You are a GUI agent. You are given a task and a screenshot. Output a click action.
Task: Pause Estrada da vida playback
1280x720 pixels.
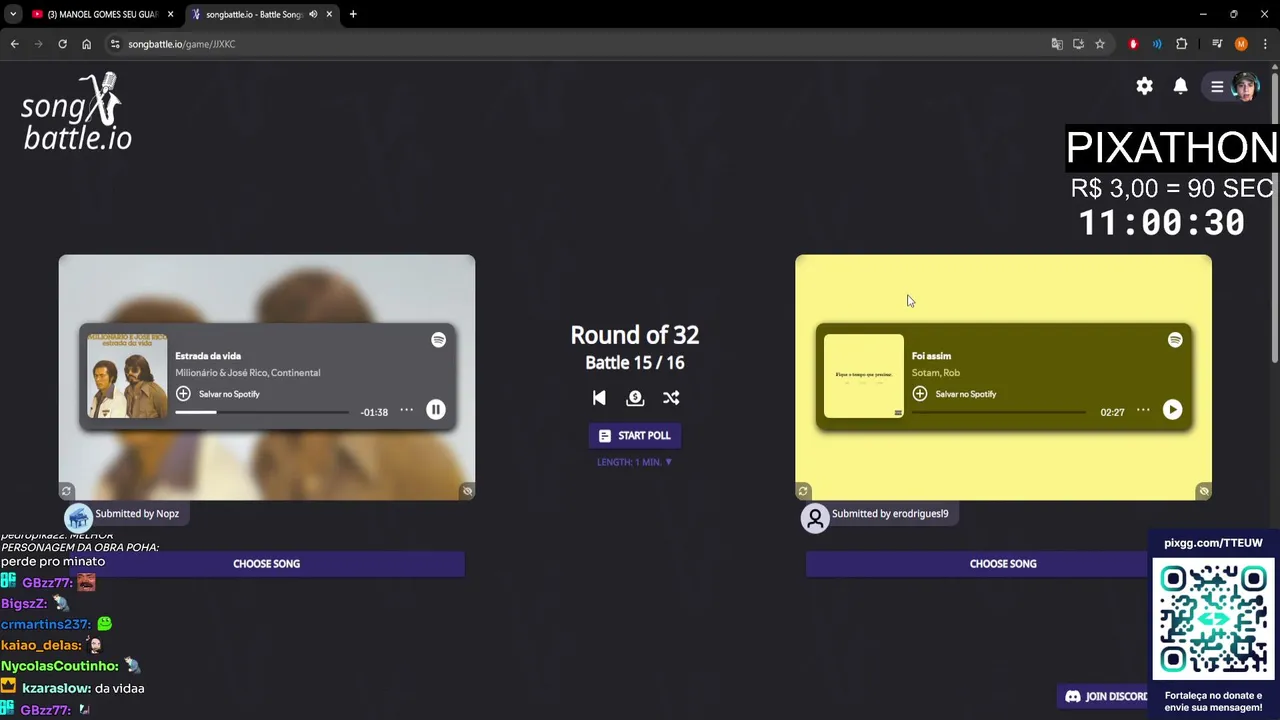[435, 409]
